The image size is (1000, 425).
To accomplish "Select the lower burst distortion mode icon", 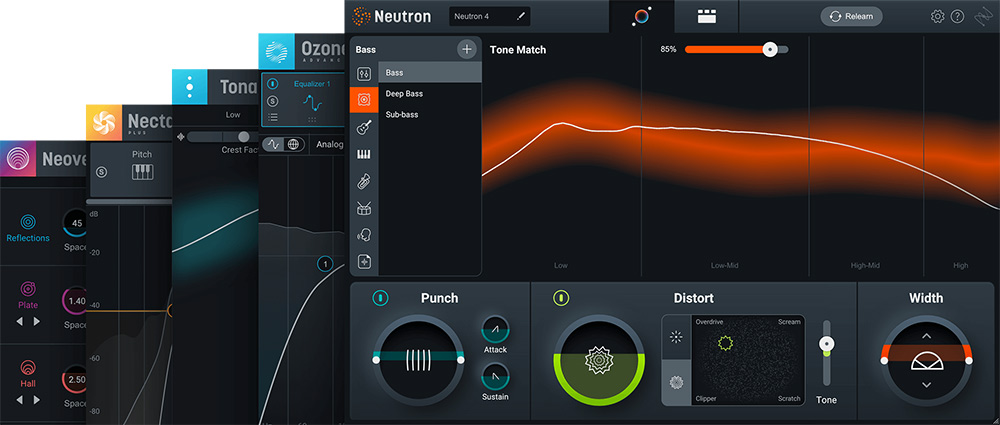I will coord(676,382).
